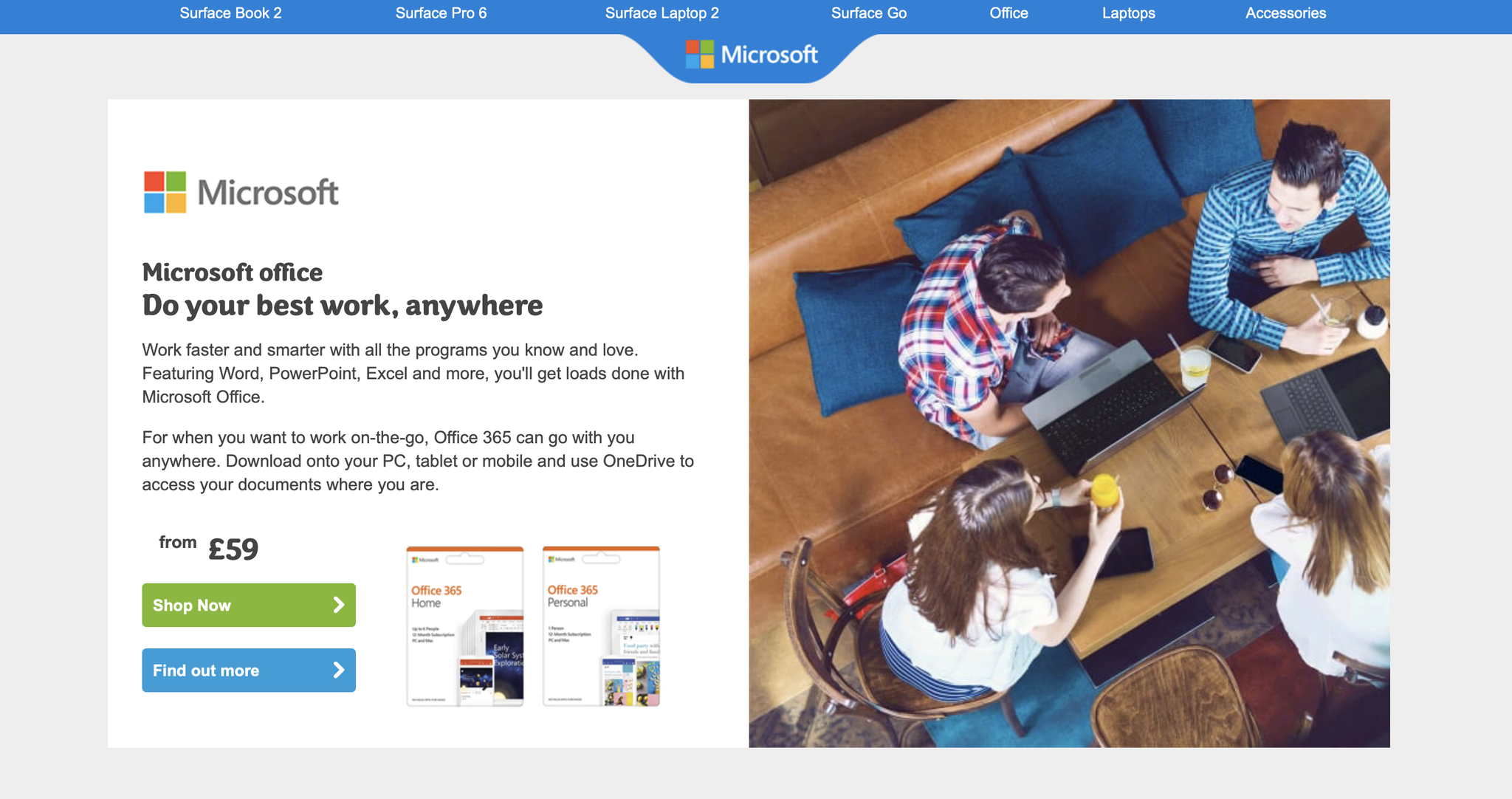Click the green Shop Now button
The width and height of the screenshot is (1512, 799).
[249, 606]
